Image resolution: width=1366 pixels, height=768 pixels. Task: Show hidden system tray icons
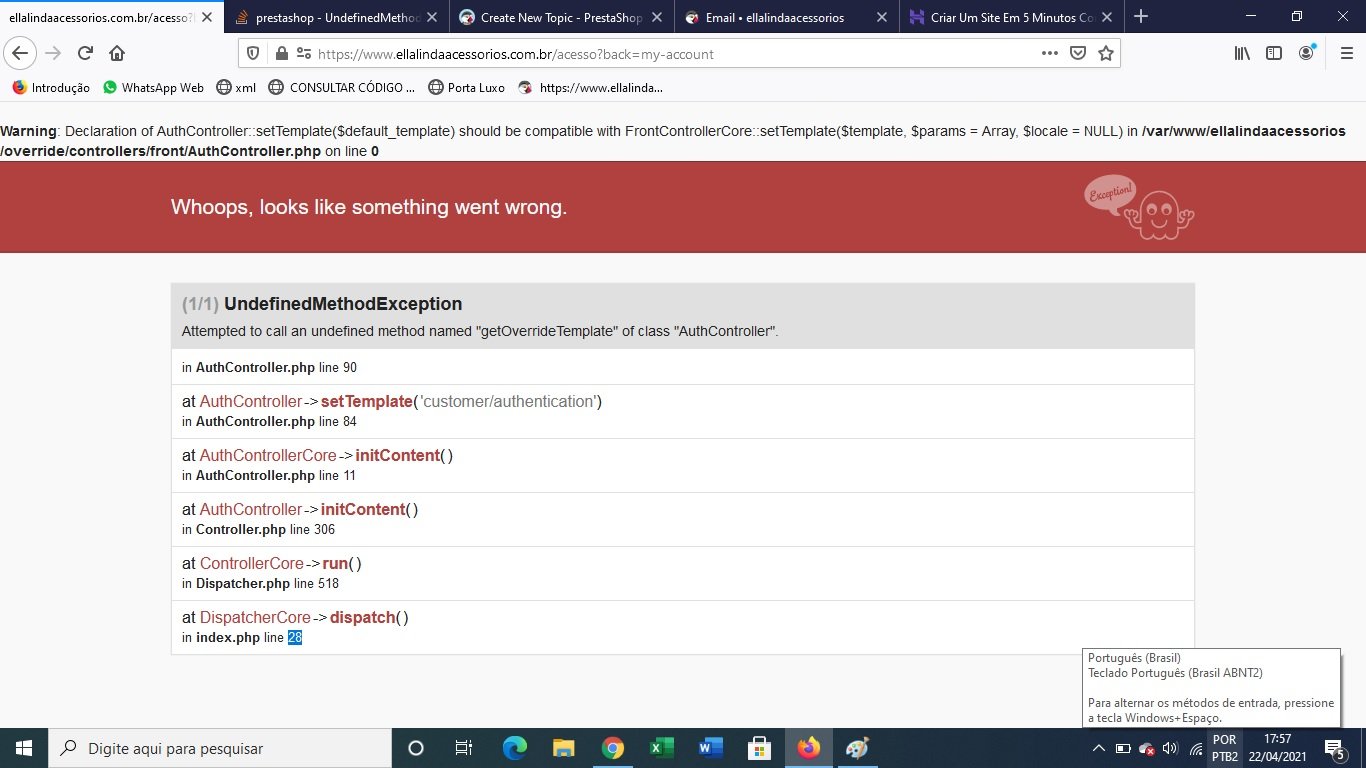1098,748
